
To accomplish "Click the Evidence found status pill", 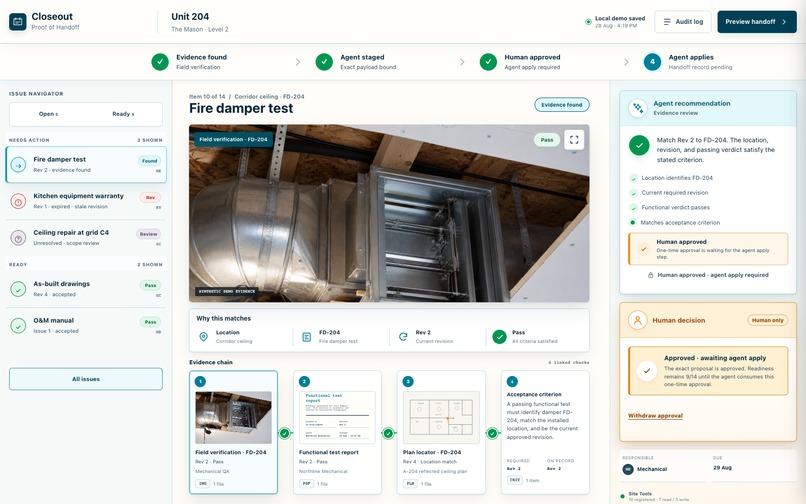I will [x=562, y=105].
